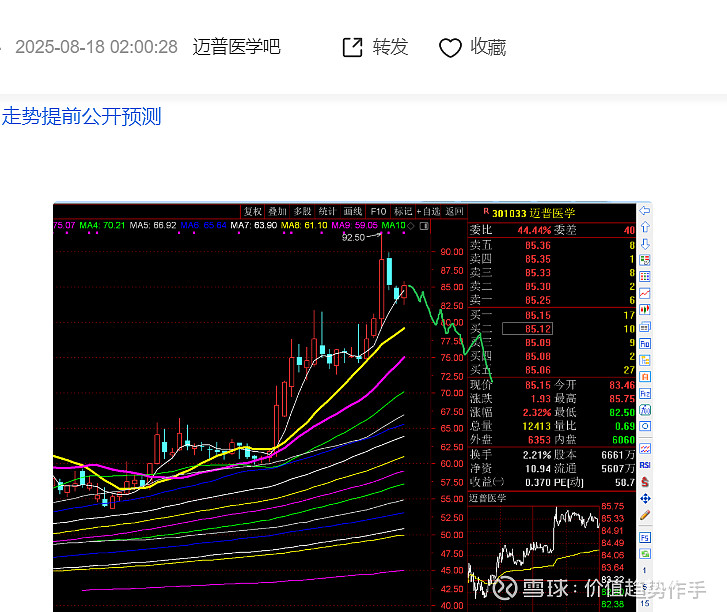Click the RSI indicator icon
Viewport: 727px width, 612px height.
pyautogui.click(x=644, y=465)
